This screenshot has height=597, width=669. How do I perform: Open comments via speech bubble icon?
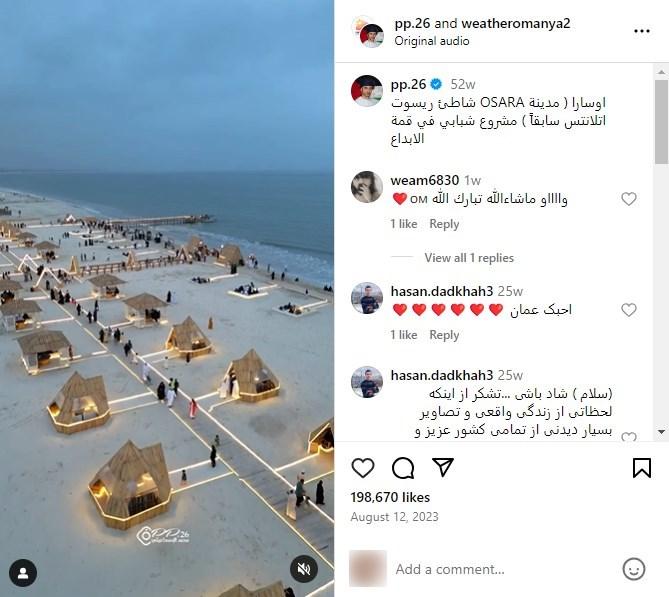pos(403,468)
